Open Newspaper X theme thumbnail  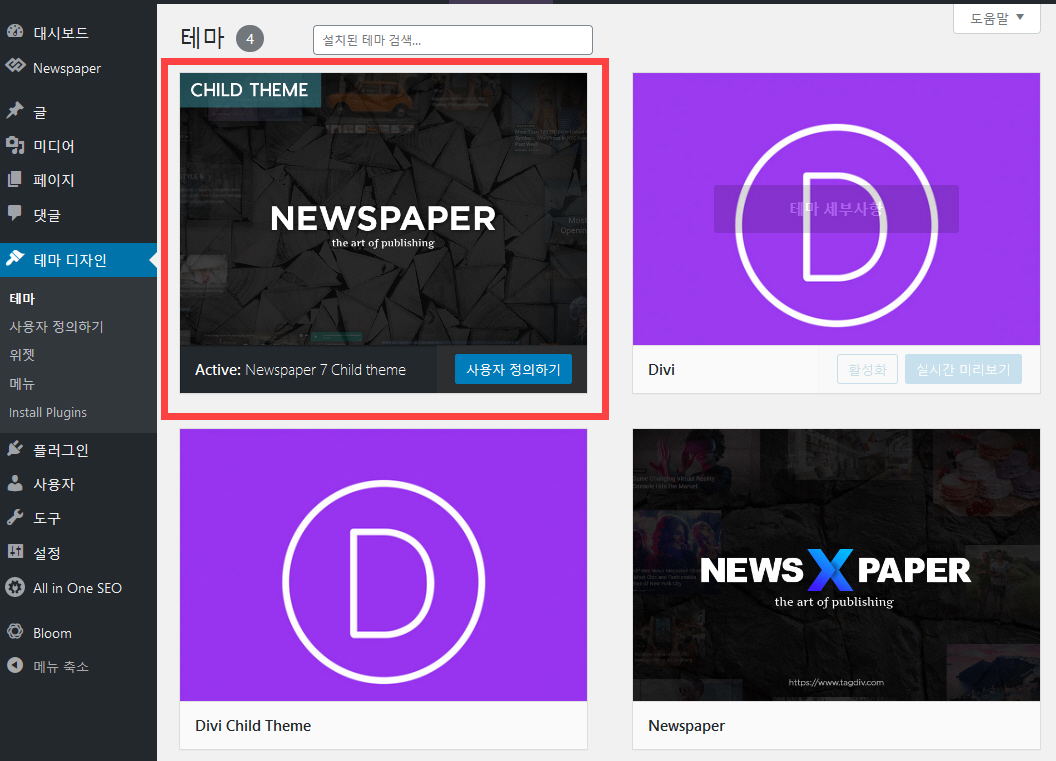[x=836, y=565]
